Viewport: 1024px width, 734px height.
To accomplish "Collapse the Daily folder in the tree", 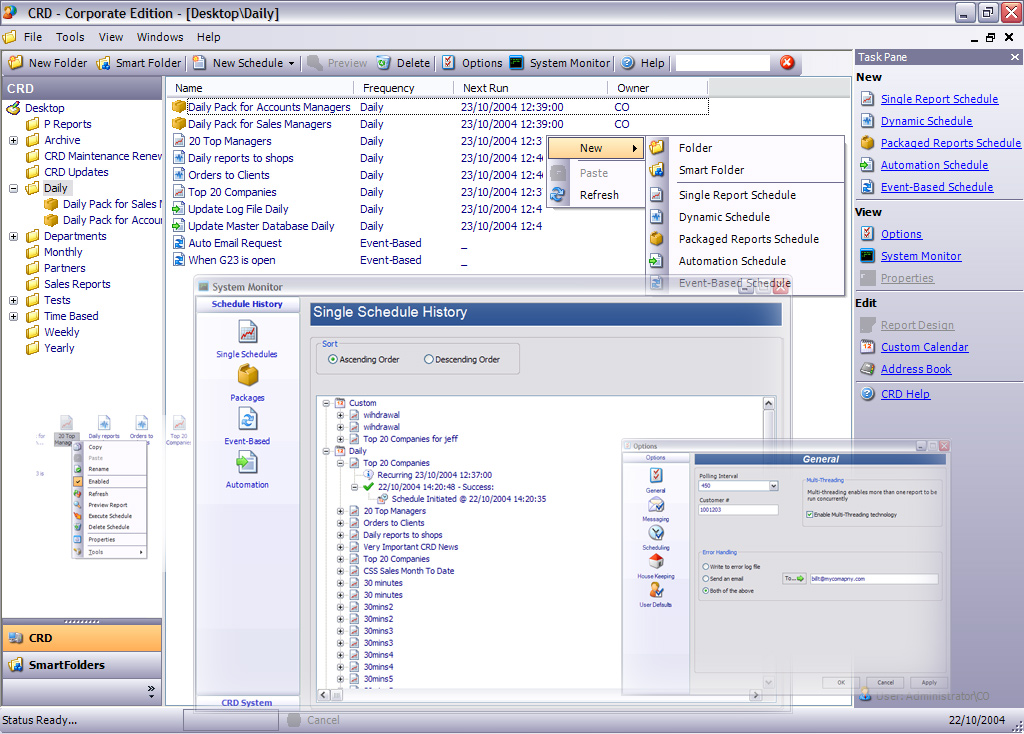I will pos(13,188).
